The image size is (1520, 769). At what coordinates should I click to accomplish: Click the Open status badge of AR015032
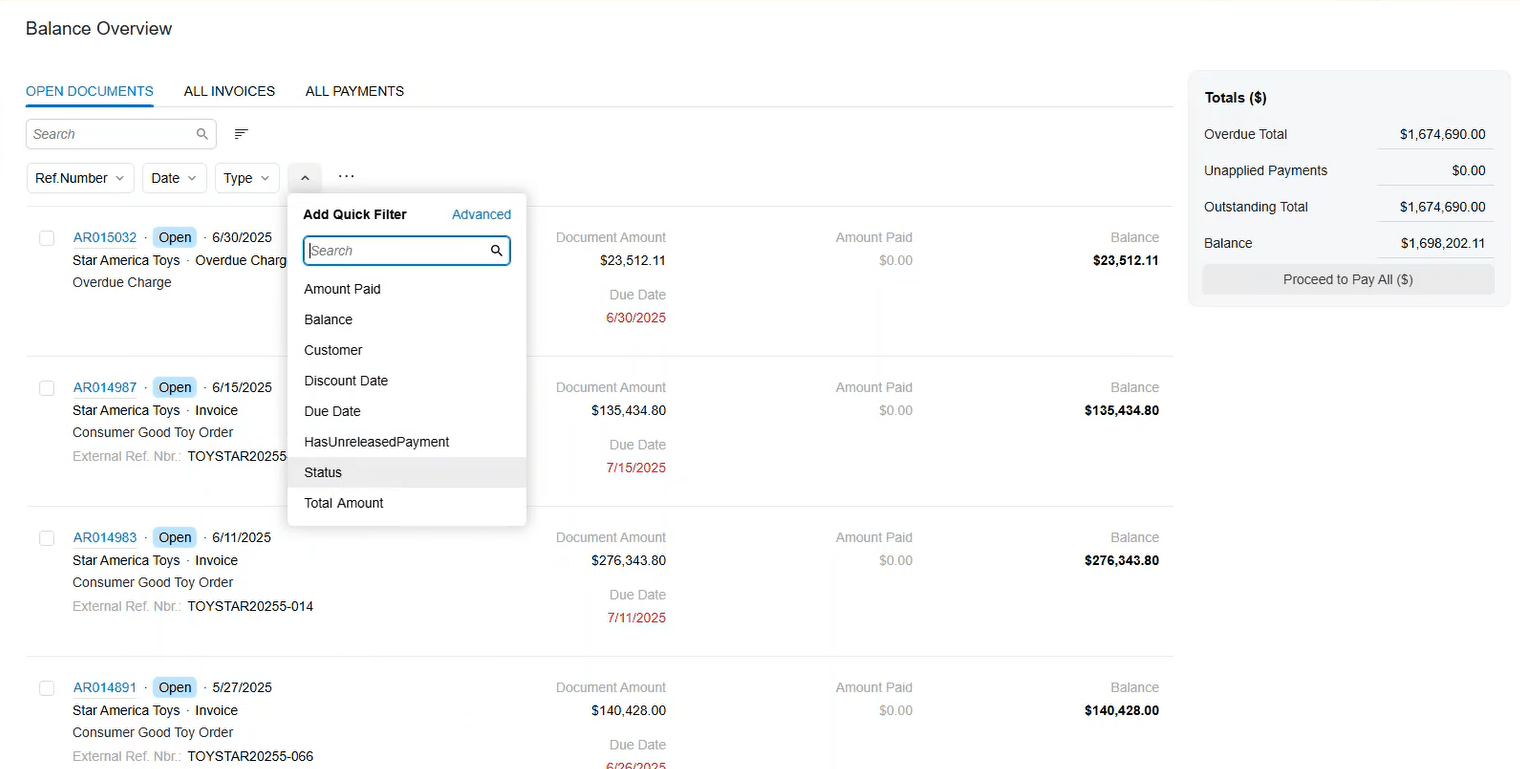click(175, 238)
